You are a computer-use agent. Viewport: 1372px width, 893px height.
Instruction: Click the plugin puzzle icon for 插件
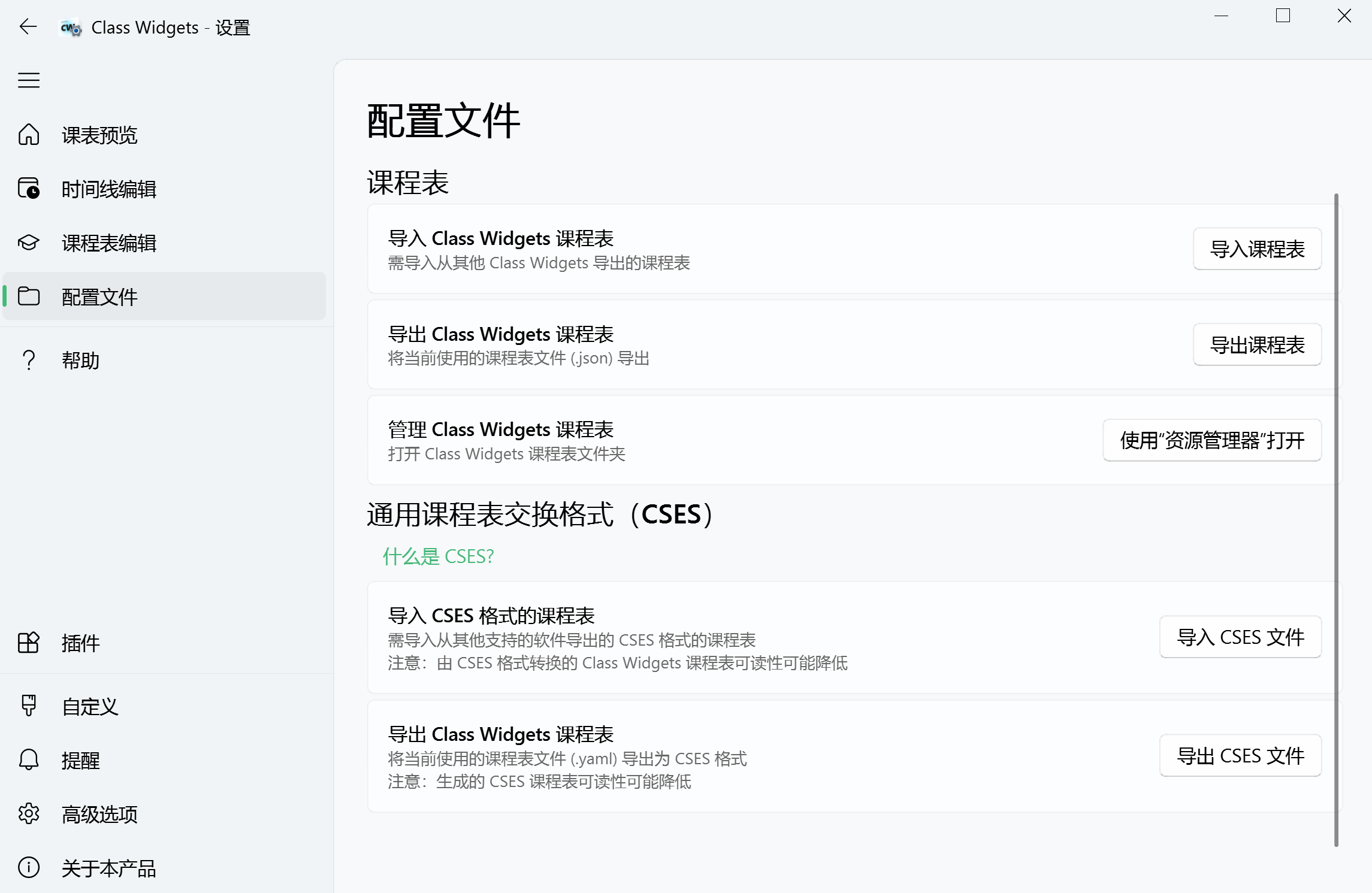tap(29, 643)
